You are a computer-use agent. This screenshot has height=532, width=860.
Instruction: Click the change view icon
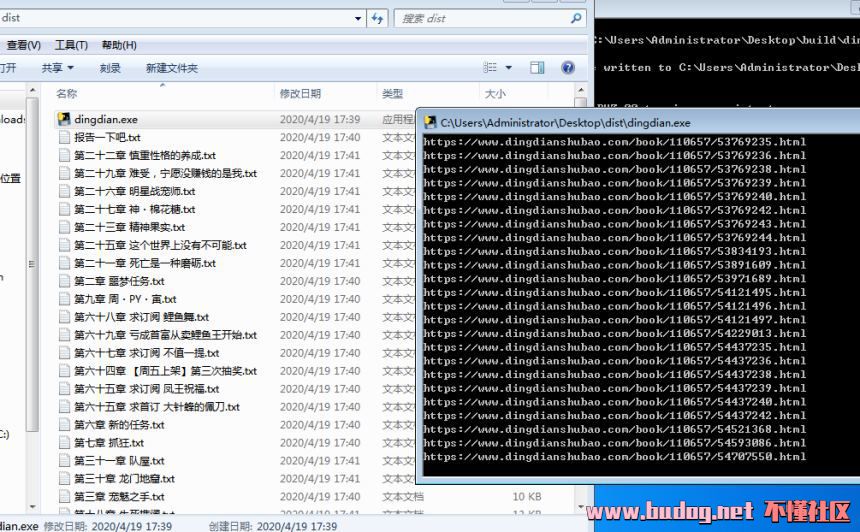tap(490, 67)
